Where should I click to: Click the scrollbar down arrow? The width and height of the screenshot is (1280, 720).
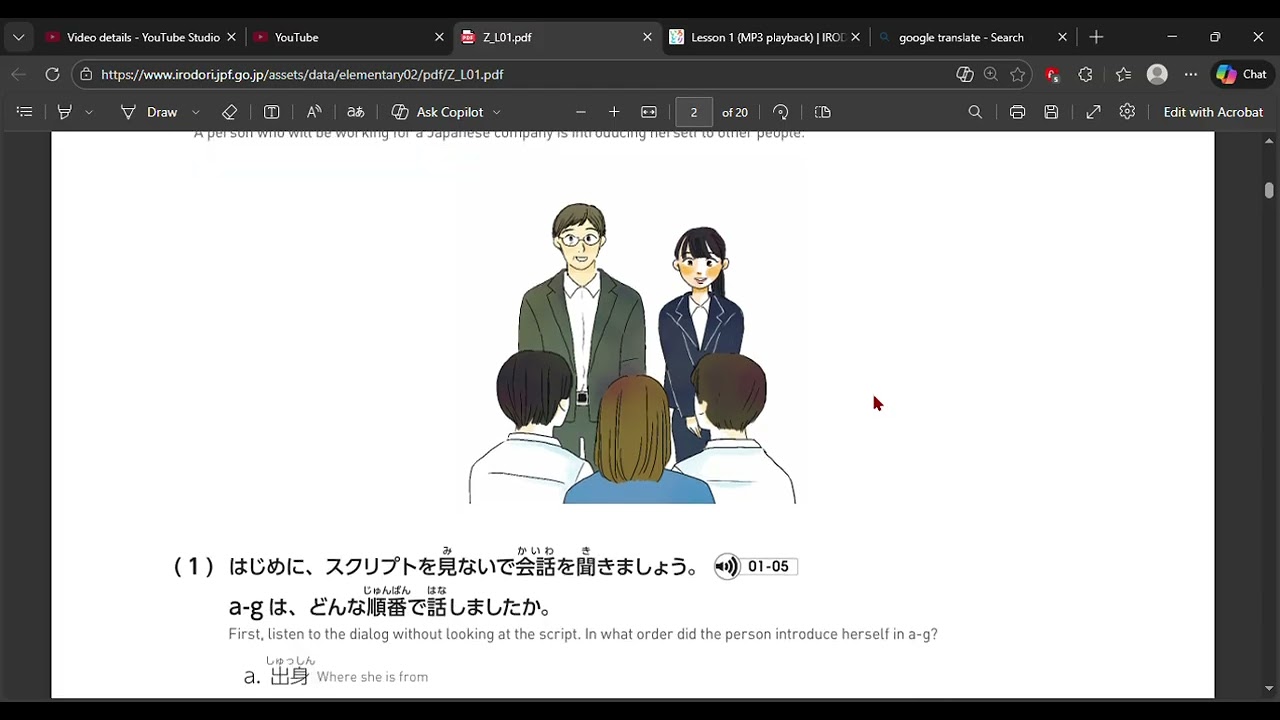[x=1269, y=688]
